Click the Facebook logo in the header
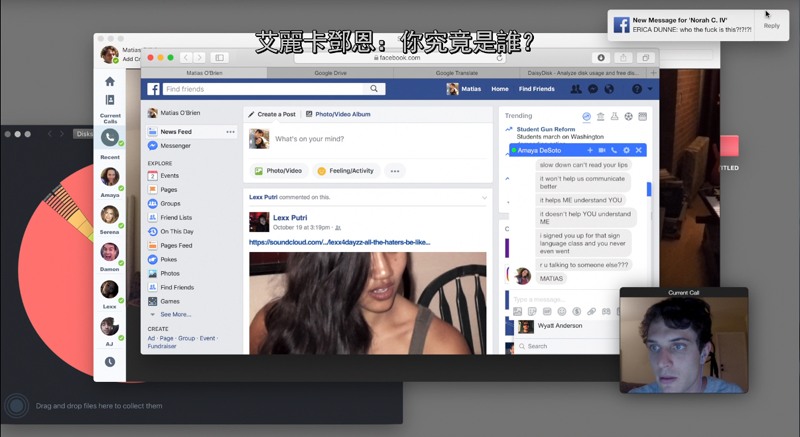 [x=155, y=89]
